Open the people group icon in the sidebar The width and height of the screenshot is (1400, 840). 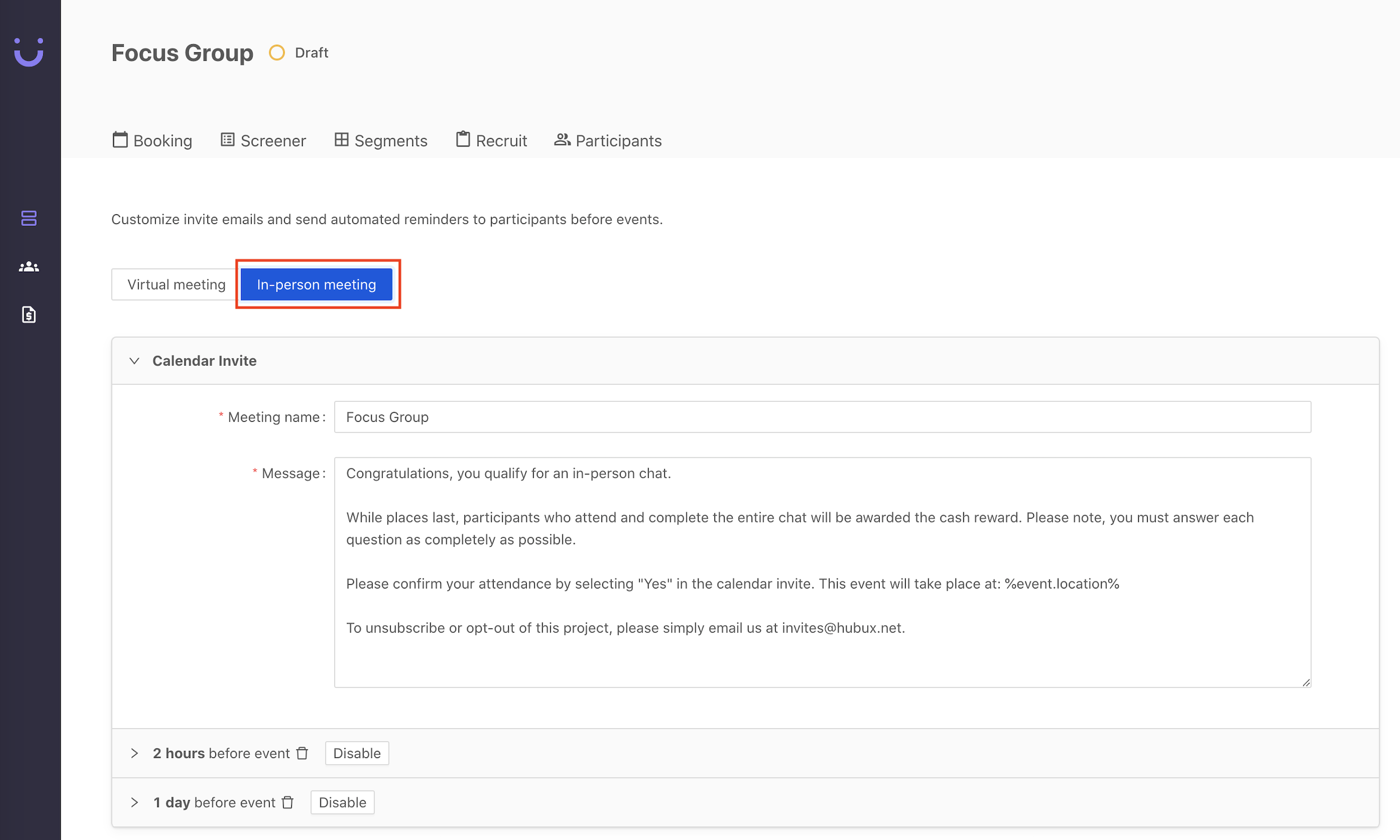(x=29, y=266)
